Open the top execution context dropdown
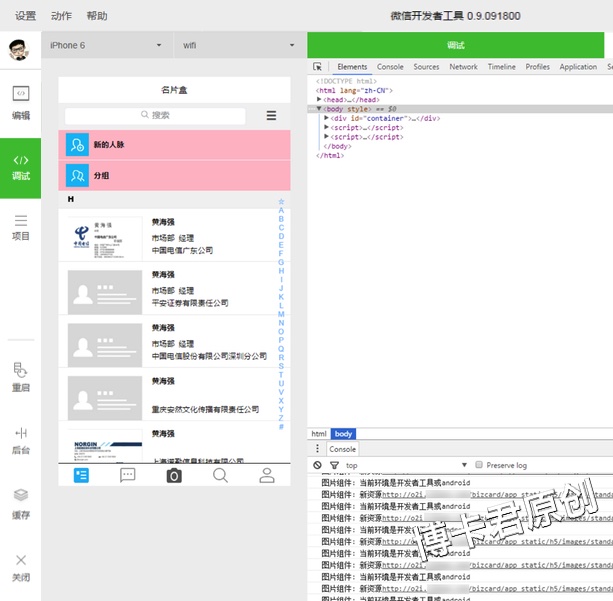 tap(406, 465)
